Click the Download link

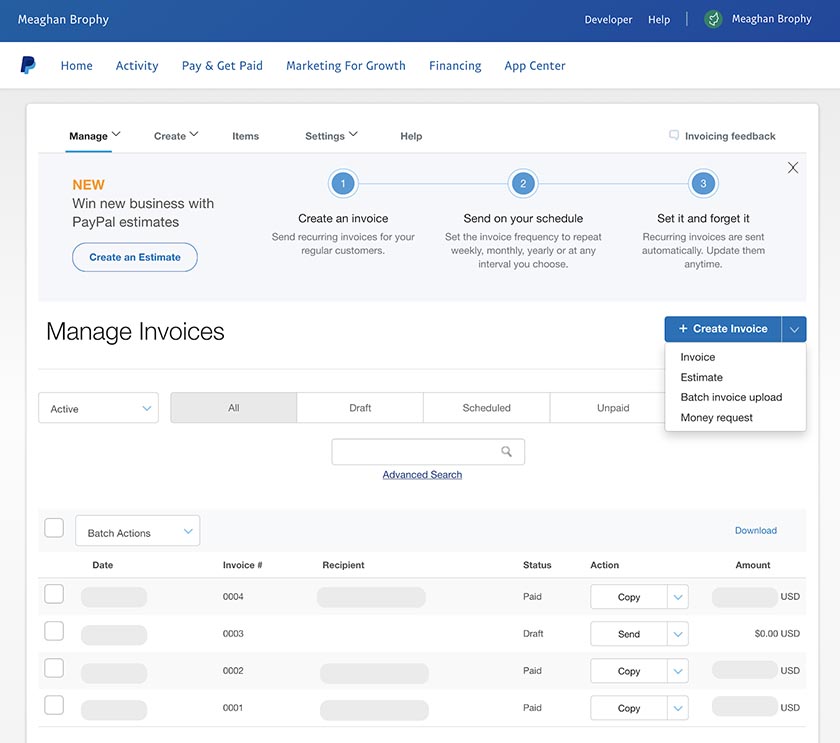[x=755, y=530]
